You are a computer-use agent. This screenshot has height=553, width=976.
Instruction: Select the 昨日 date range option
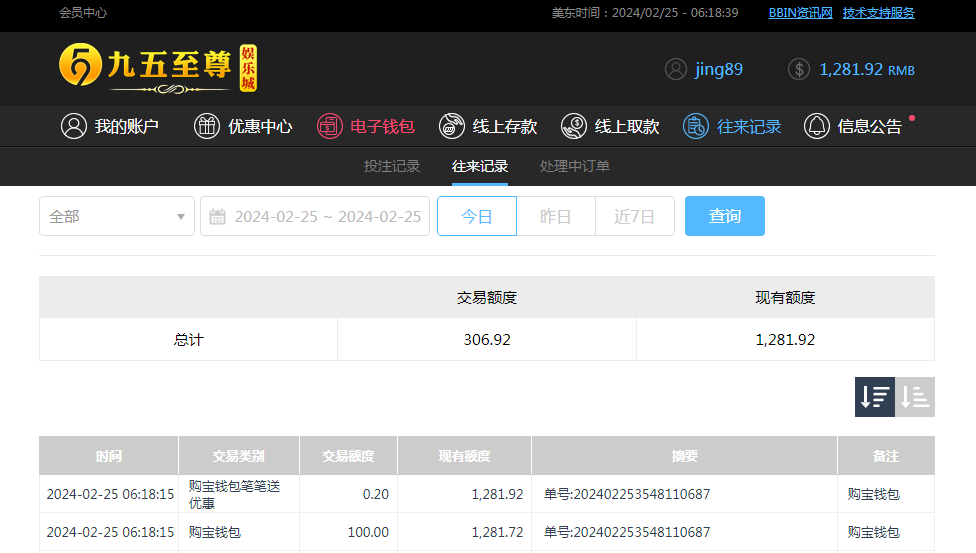(x=556, y=216)
